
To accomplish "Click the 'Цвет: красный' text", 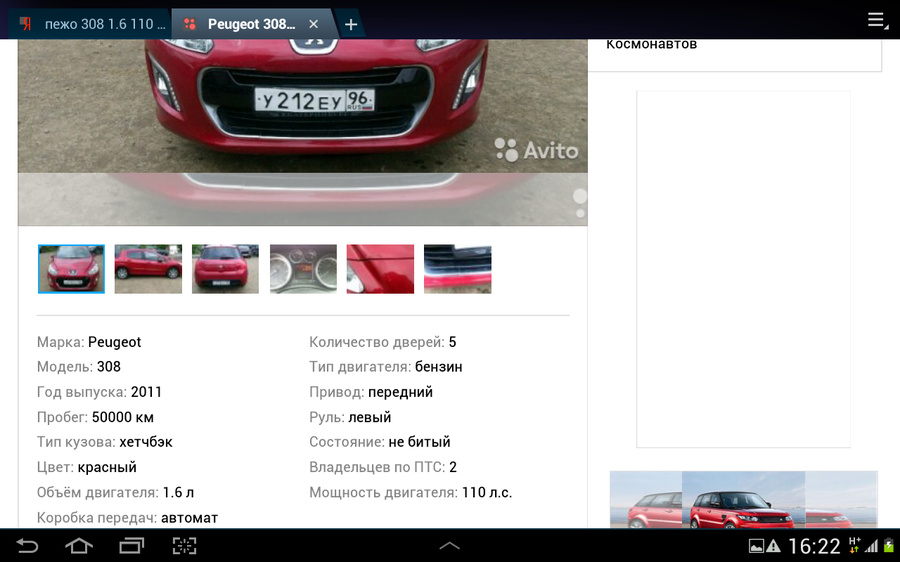I will [87, 467].
